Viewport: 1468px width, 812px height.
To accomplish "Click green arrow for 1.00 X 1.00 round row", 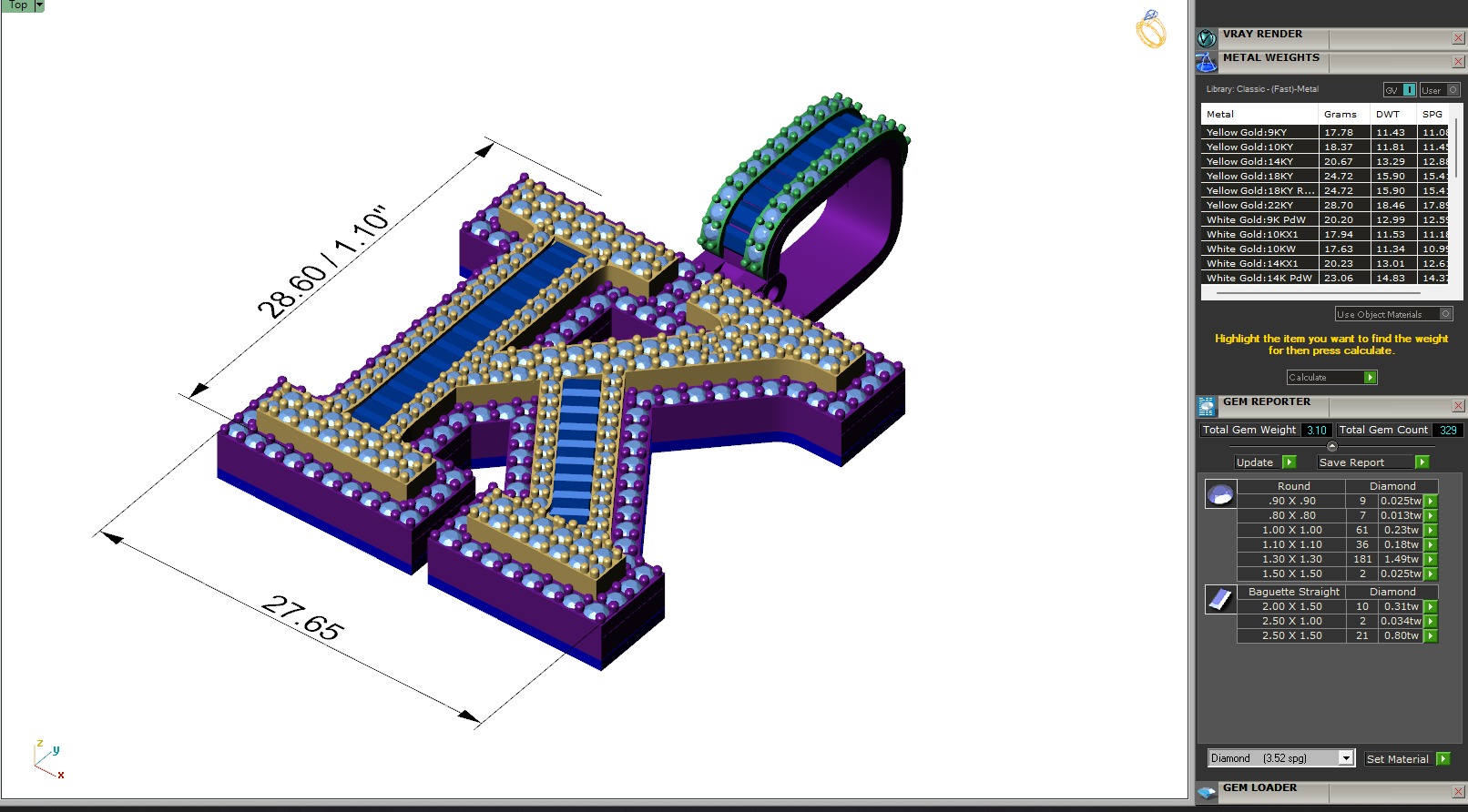I will pyautogui.click(x=1431, y=530).
